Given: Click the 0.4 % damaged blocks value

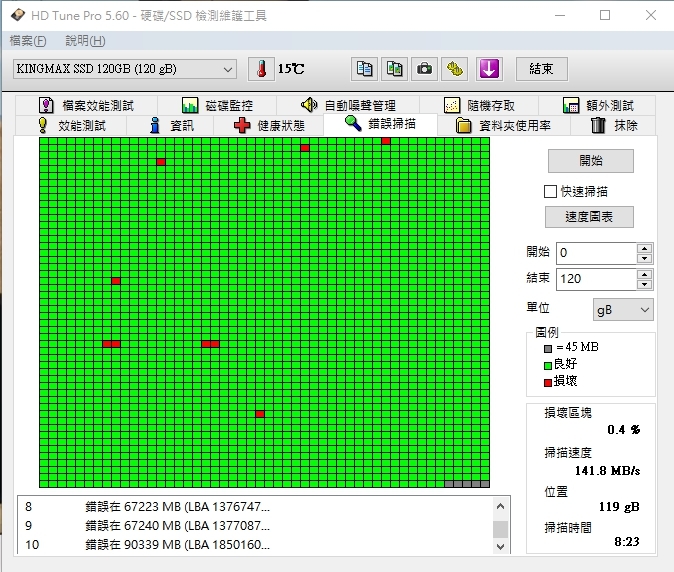Looking at the screenshot, I should point(623,430).
